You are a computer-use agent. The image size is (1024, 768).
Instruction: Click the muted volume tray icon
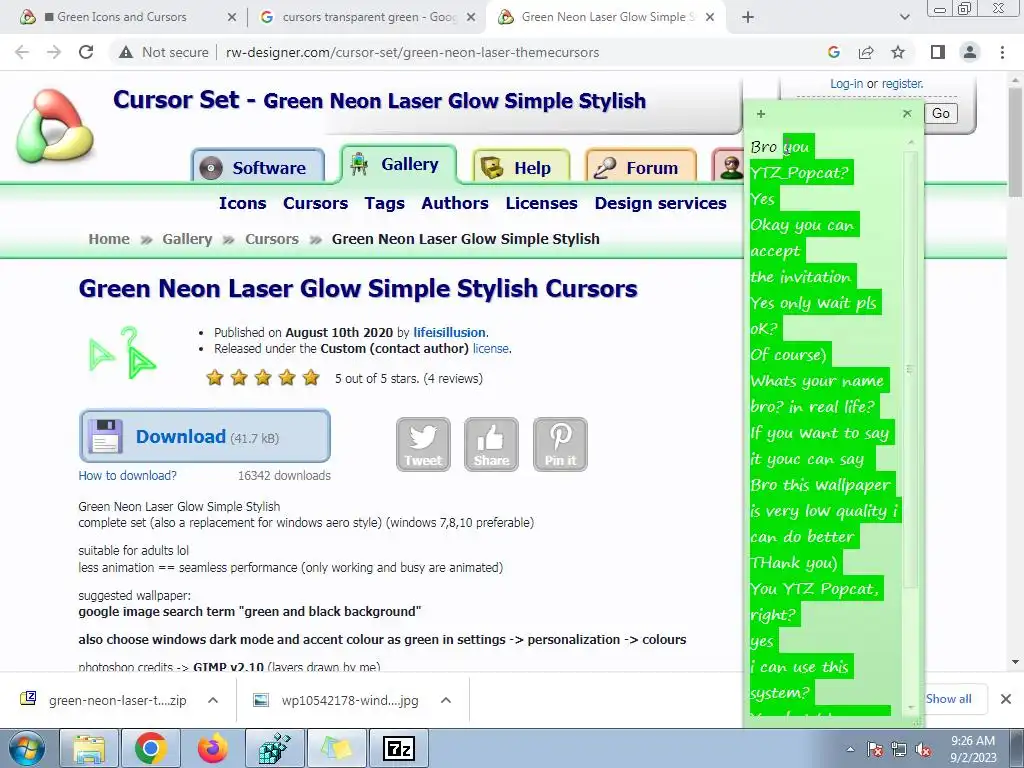coord(924,750)
